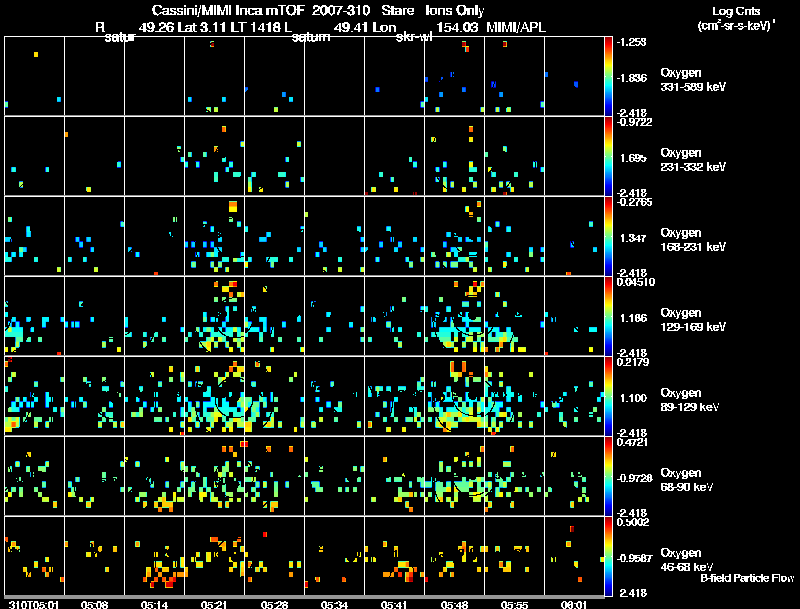The width and height of the screenshot is (800, 609).
Task: Click the 'Oxygen 129-169 keV' row label
Action: 693,320
